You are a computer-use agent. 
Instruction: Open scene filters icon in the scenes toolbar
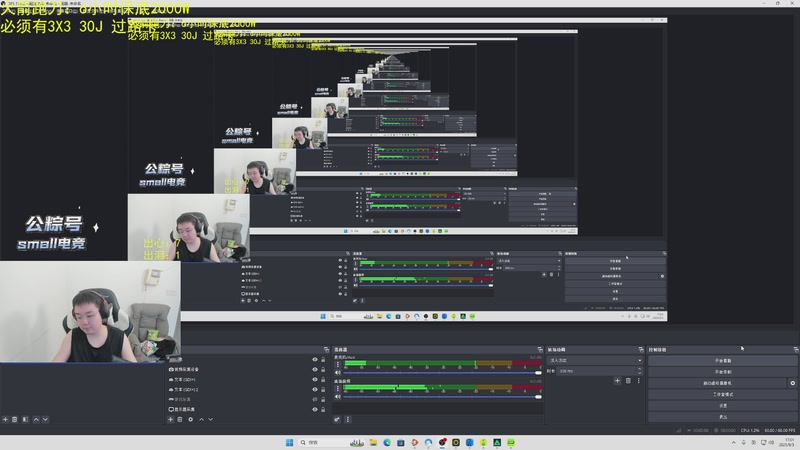pos(25,419)
